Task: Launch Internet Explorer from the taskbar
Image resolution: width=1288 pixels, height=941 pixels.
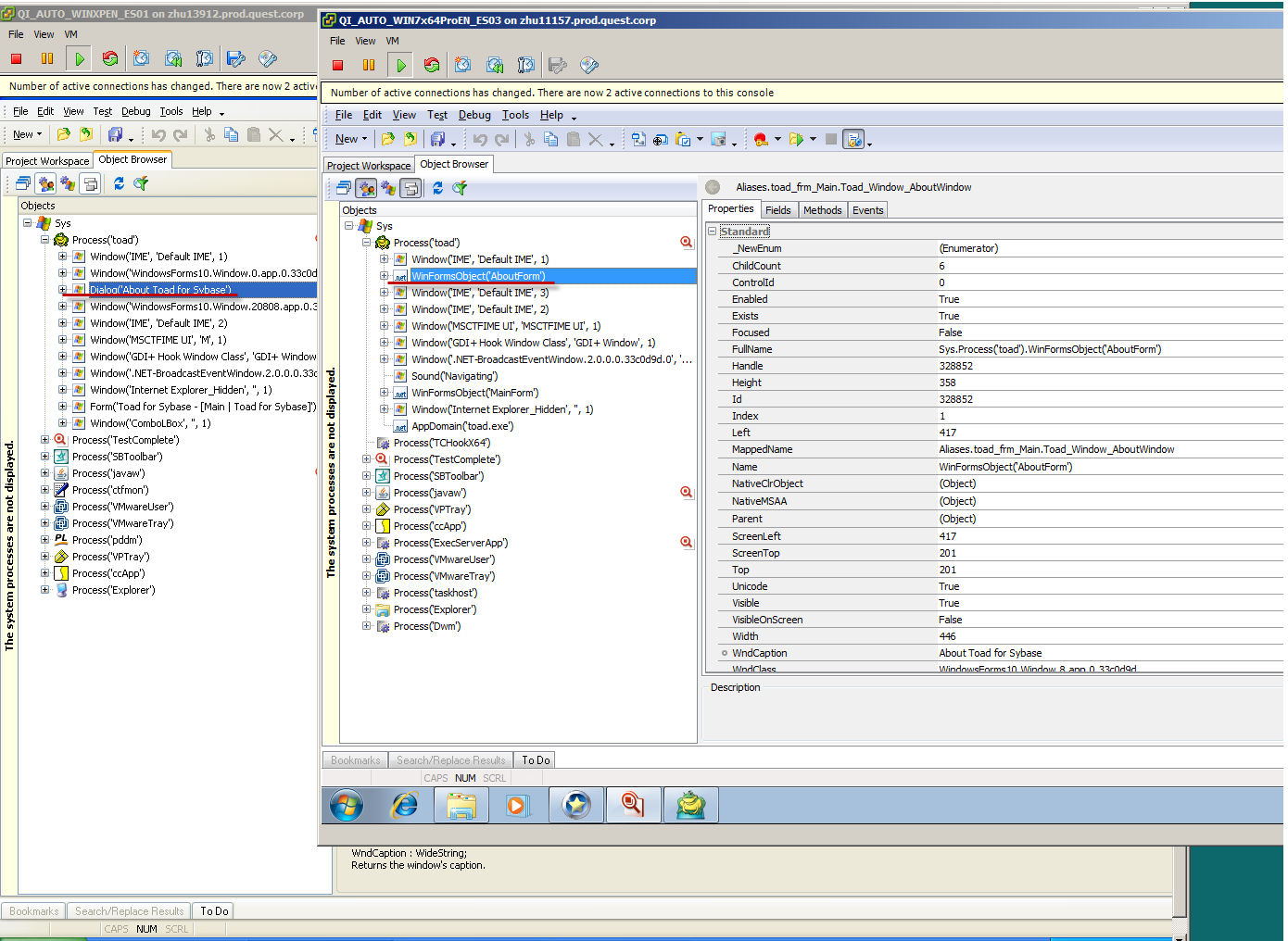Action: [x=404, y=805]
